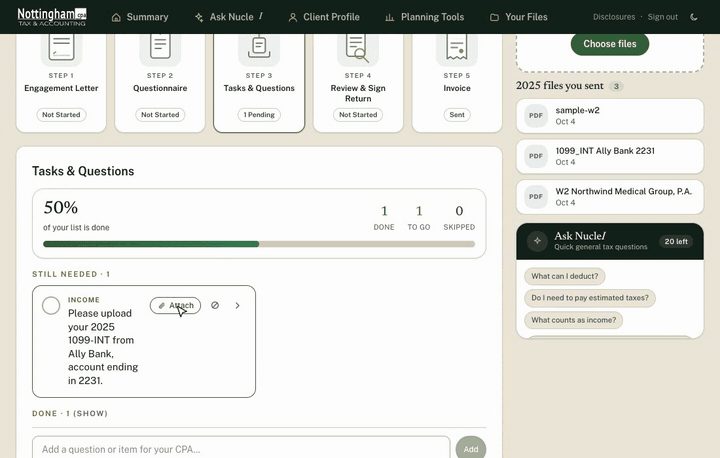Click the 'STILL NEEDED · 1' label
Screen dimensions: 720x458
(x=71, y=274)
